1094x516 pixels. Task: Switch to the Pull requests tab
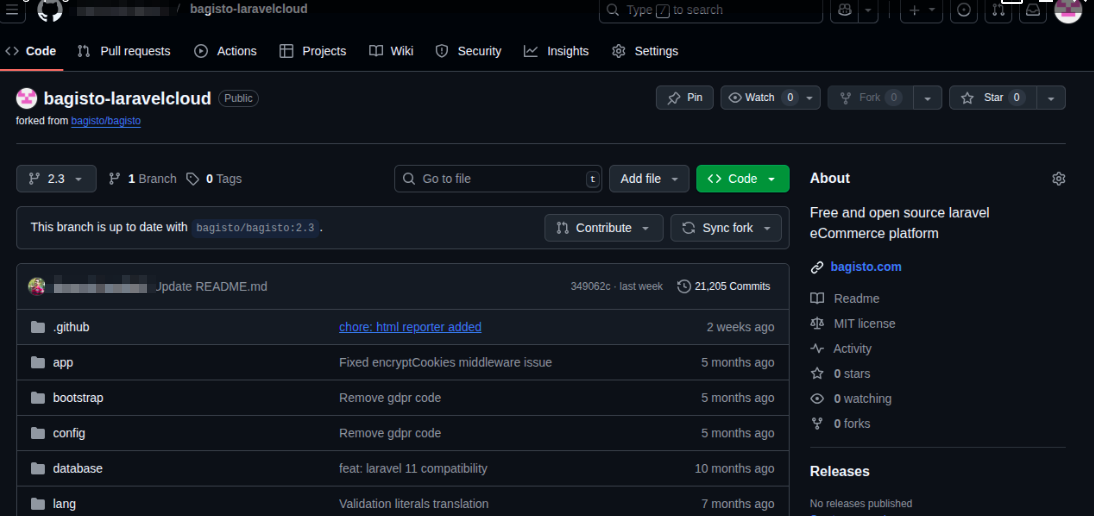(123, 51)
